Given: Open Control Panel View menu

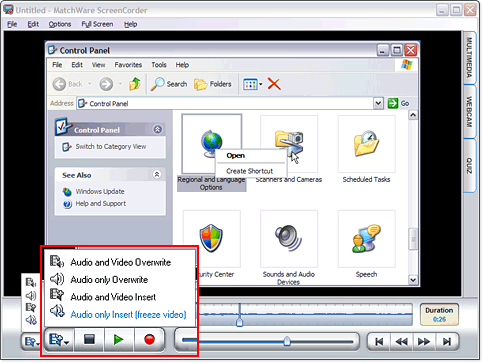Looking at the screenshot, I should [98, 65].
